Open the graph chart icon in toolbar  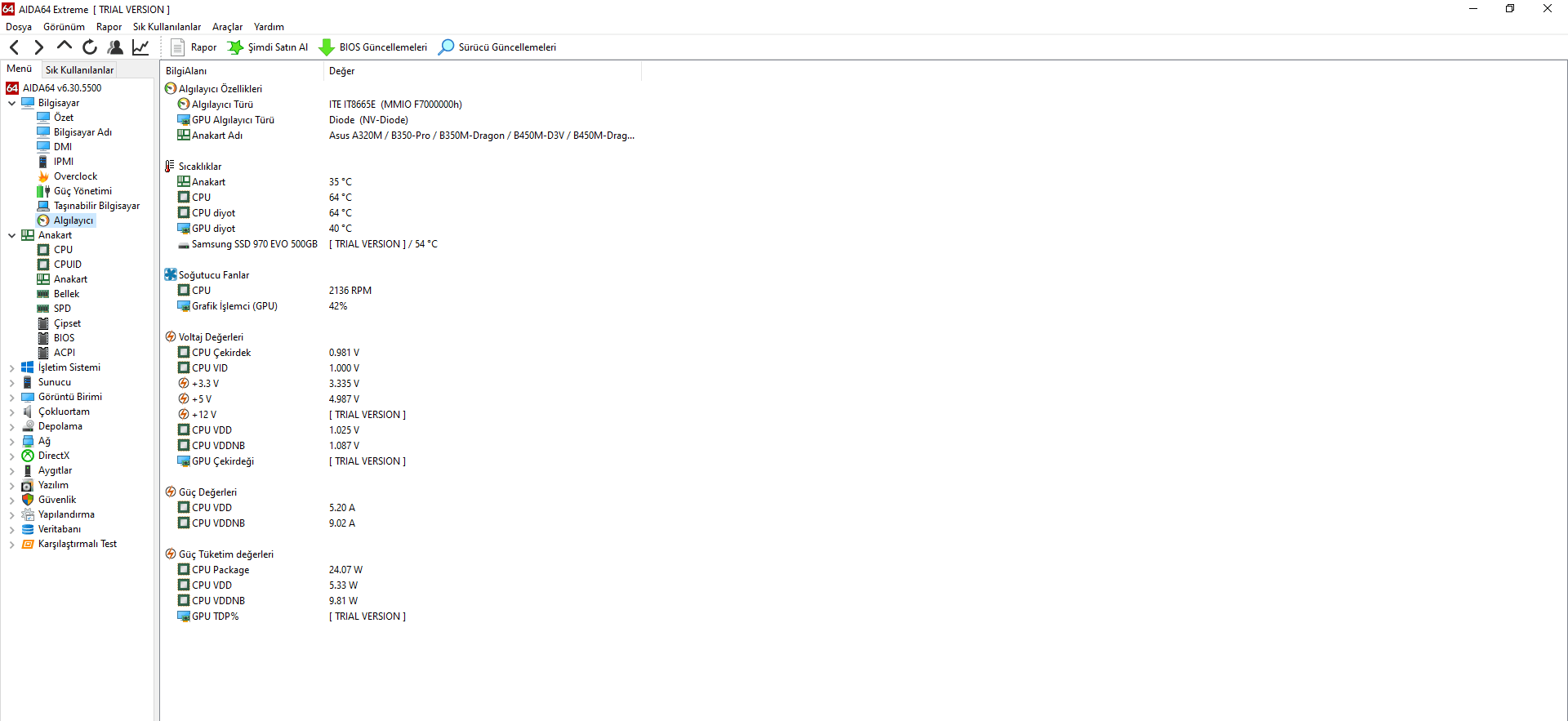coord(140,47)
